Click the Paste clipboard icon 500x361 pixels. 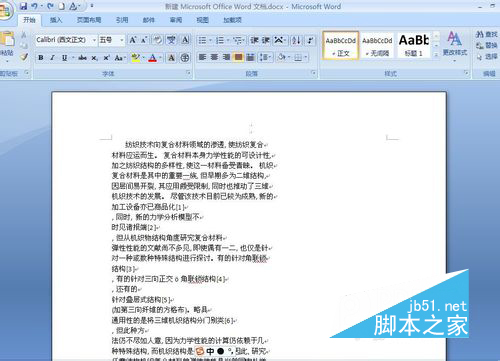click(x=7, y=39)
